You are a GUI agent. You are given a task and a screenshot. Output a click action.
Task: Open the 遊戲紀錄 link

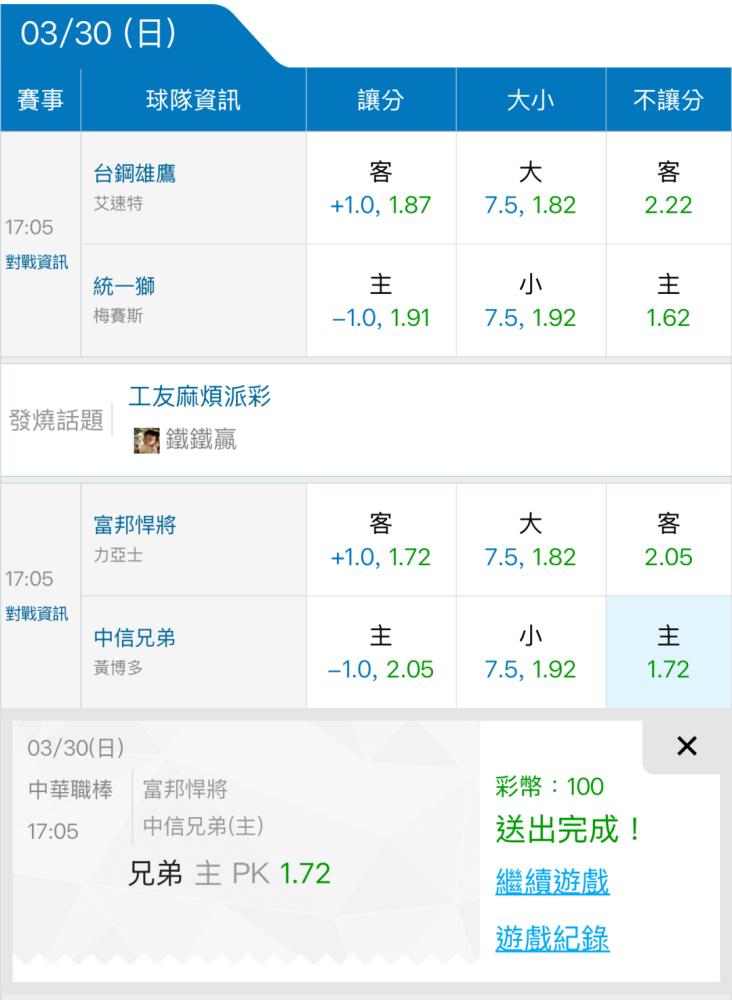pyautogui.click(x=552, y=938)
